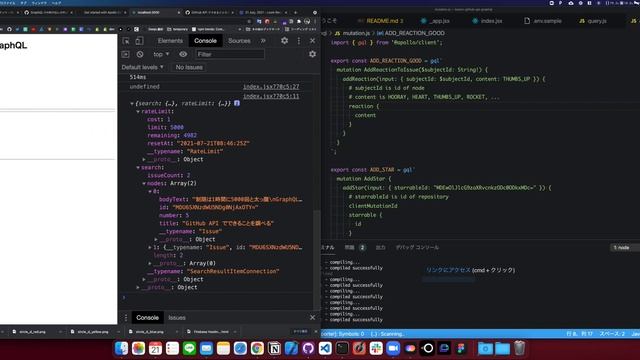
Task: Select the Console tab
Action: pyautogui.click(x=205, y=41)
